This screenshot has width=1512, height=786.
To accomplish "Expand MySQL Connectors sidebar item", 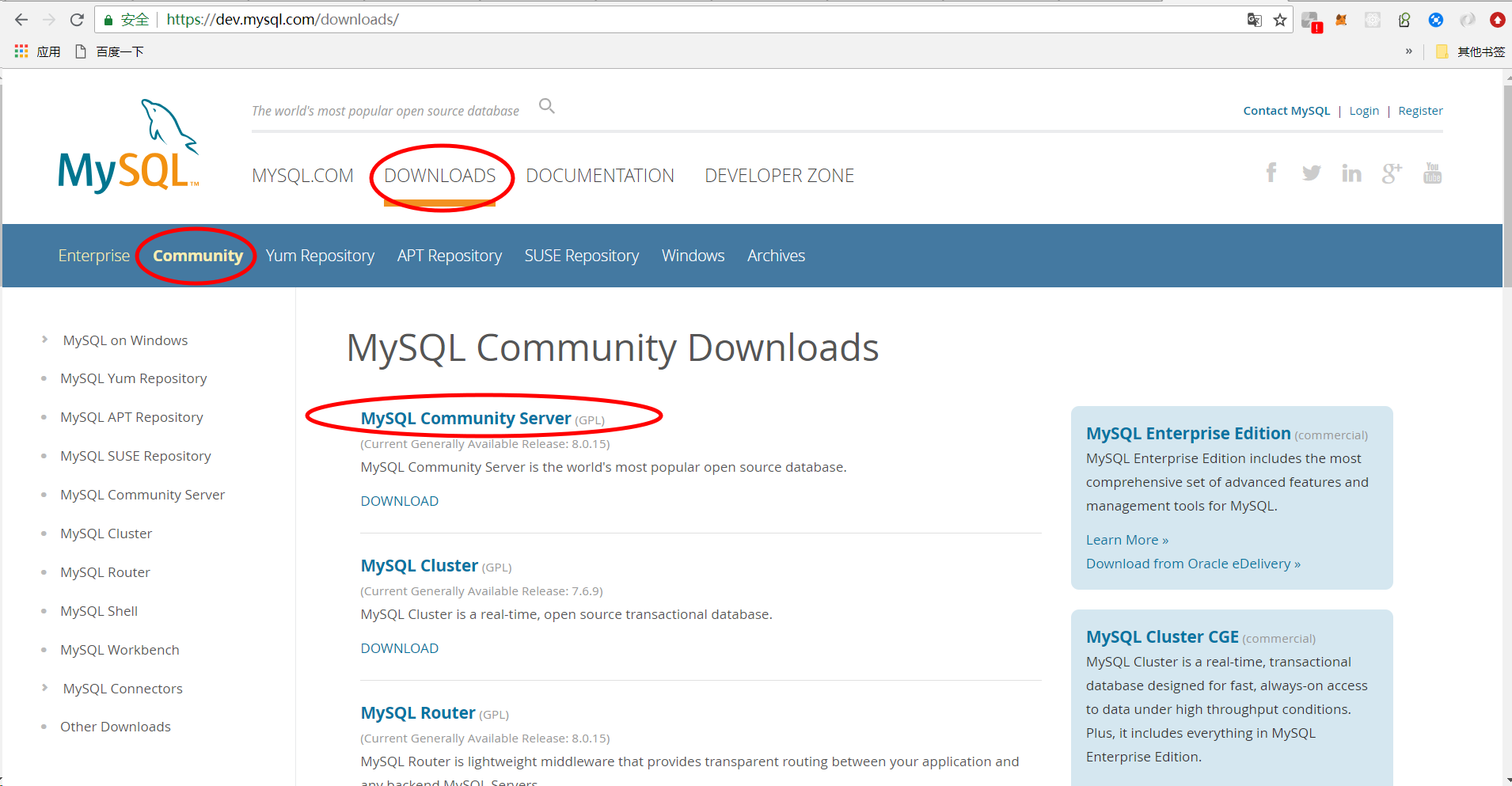I will click(123, 689).
